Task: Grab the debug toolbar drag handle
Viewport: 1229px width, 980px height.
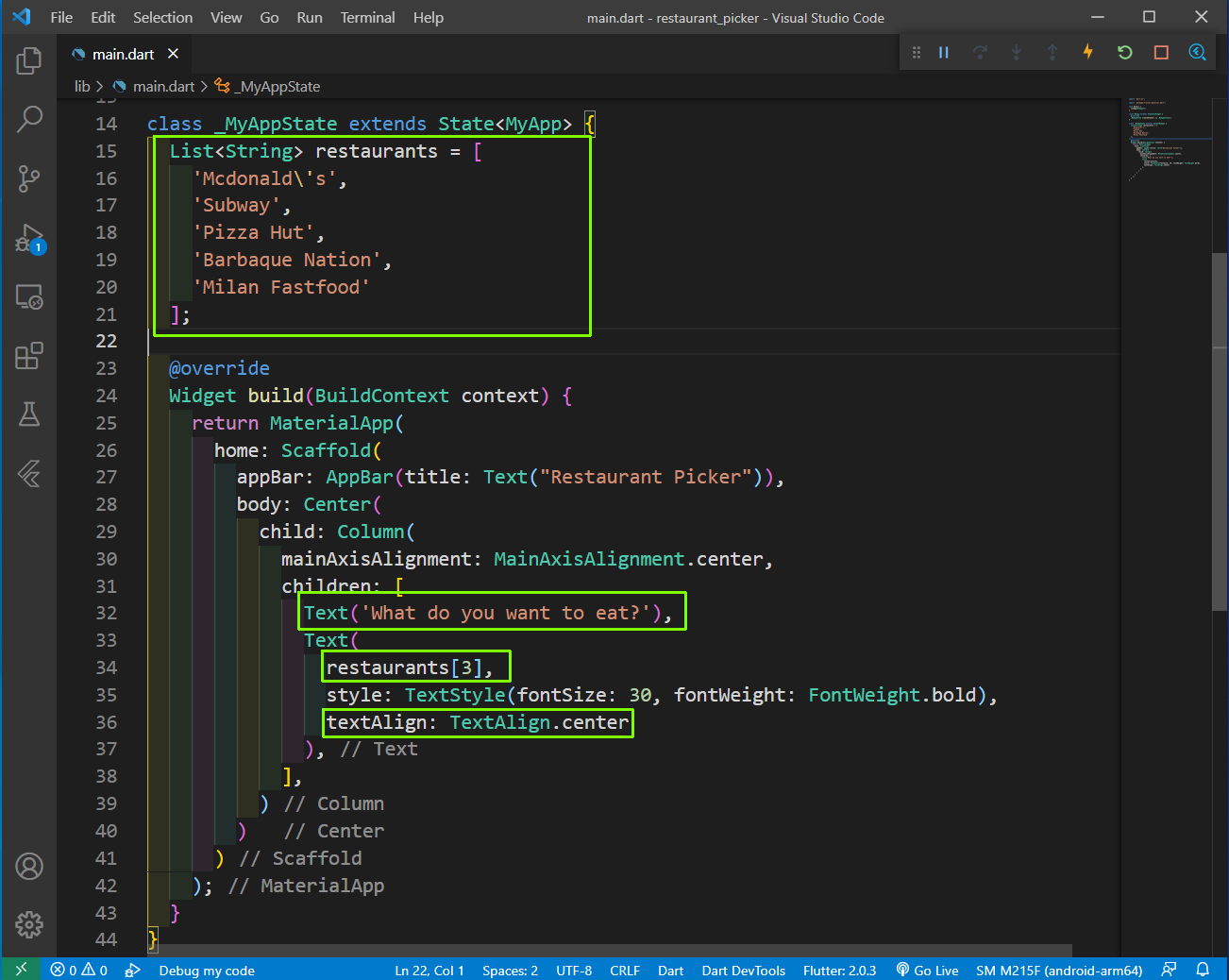Action: [x=916, y=52]
